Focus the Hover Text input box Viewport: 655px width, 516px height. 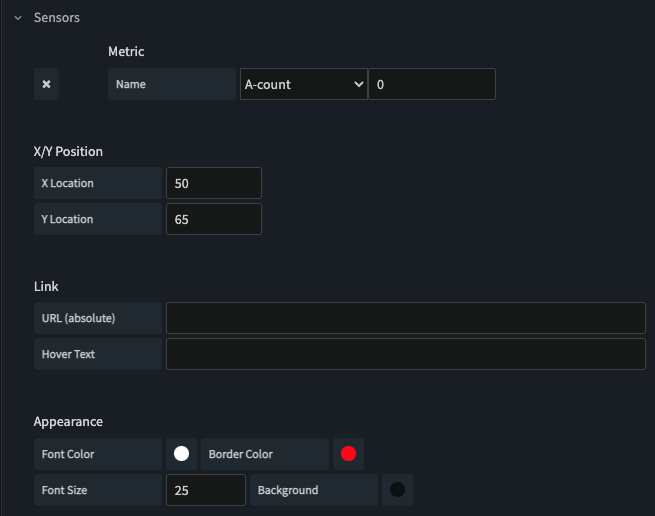pyautogui.click(x=406, y=354)
